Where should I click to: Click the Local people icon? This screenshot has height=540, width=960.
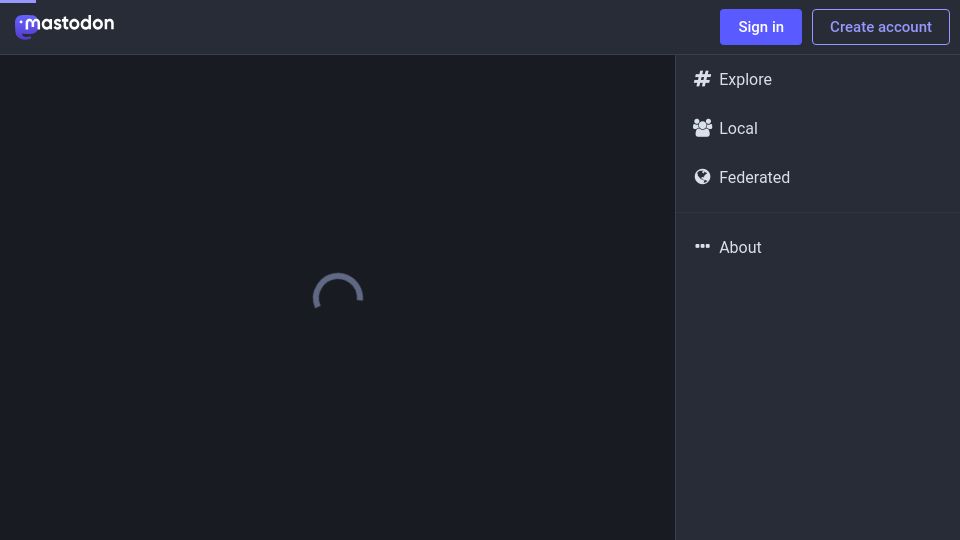pyautogui.click(x=702, y=128)
